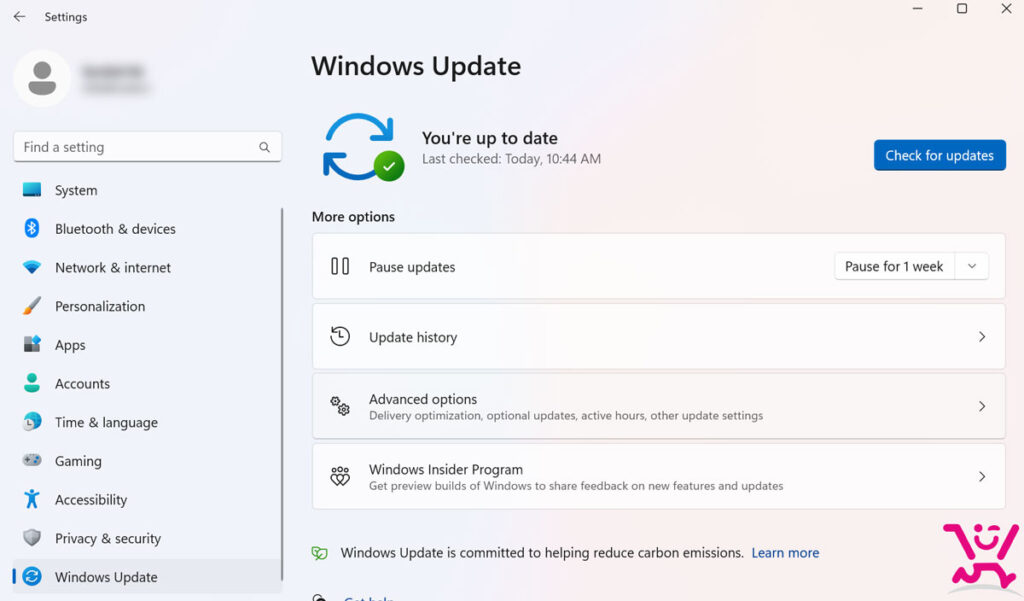Image resolution: width=1024 pixels, height=601 pixels.
Task: Click the sidebar vertical scrollbar
Action: click(282, 394)
